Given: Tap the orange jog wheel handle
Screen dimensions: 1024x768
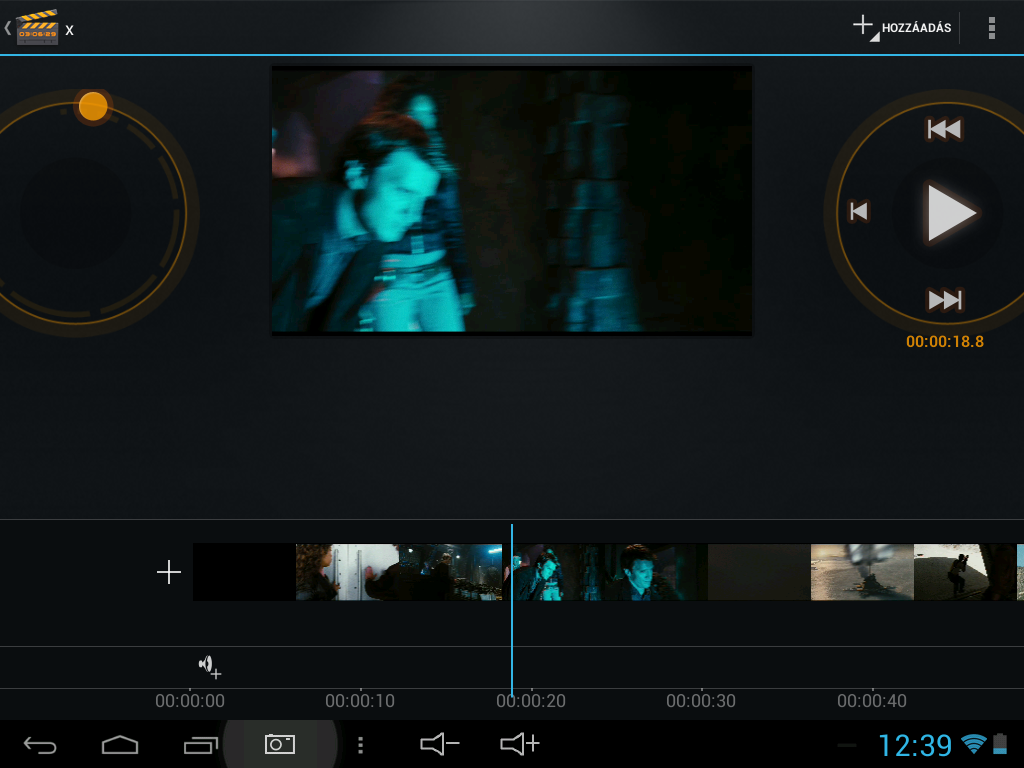Looking at the screenshot, I should pyautogui.click(x=93, y=106).
